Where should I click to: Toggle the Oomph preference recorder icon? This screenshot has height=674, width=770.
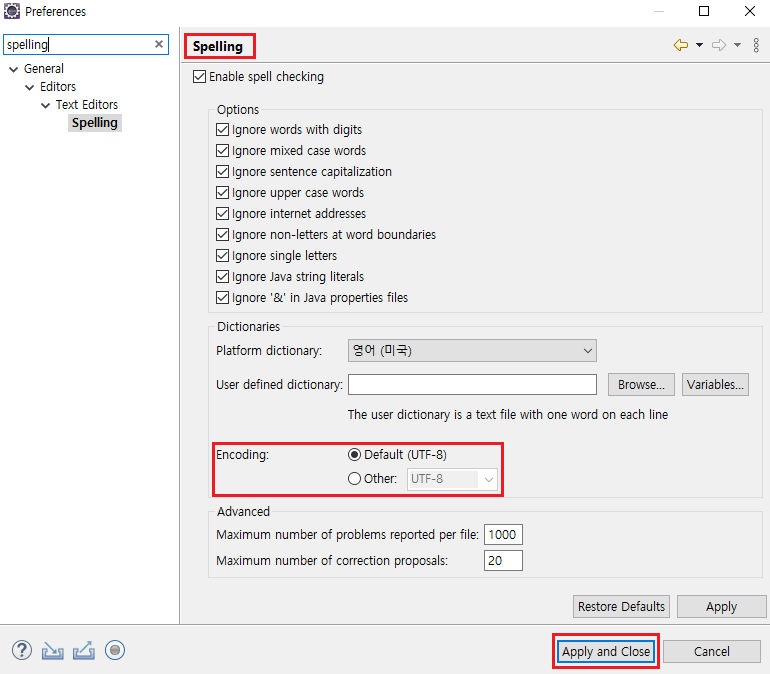tap(115, 650)
